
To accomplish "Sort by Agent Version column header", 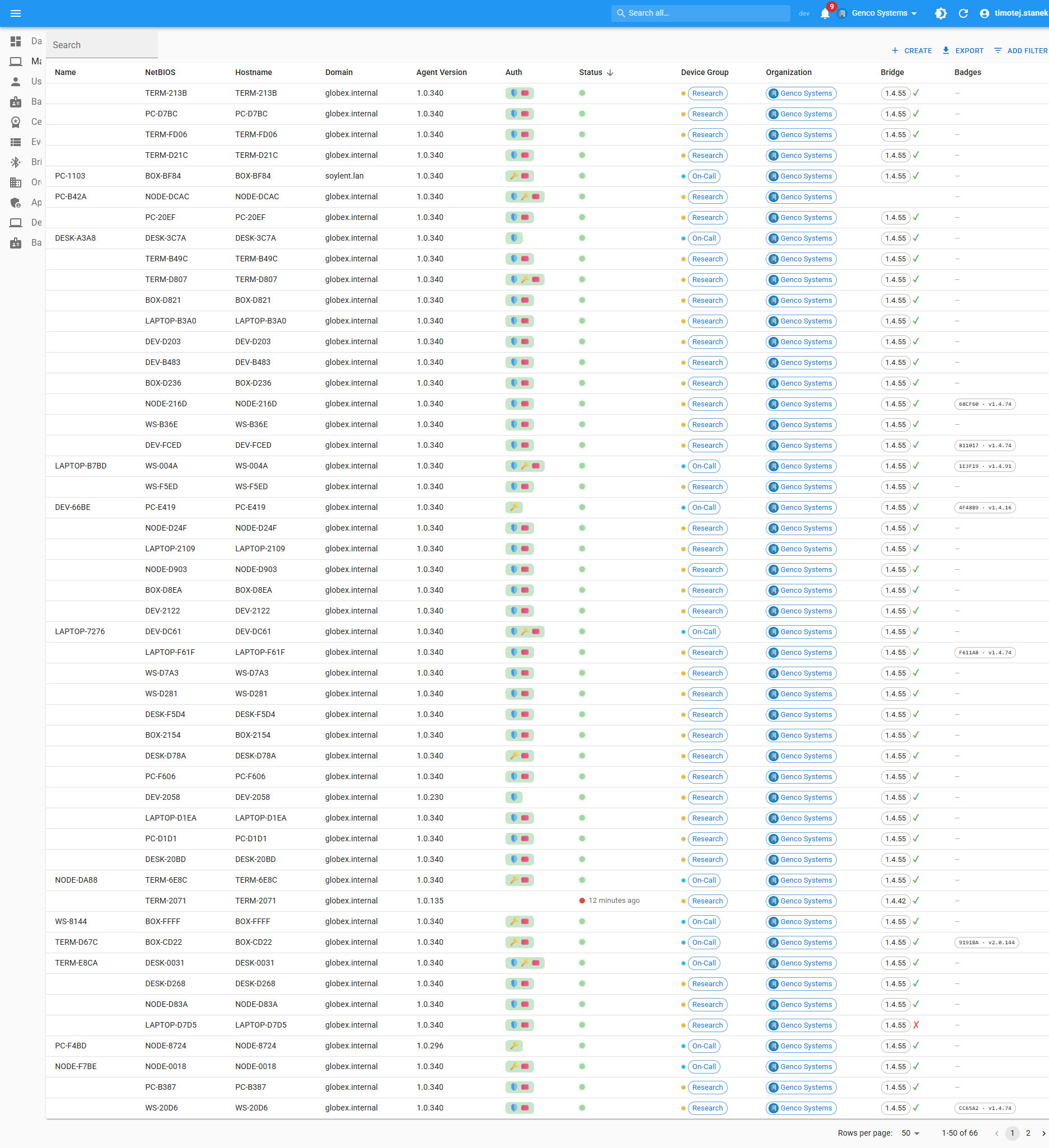I will pyautogui.click(x=441, y=72).
